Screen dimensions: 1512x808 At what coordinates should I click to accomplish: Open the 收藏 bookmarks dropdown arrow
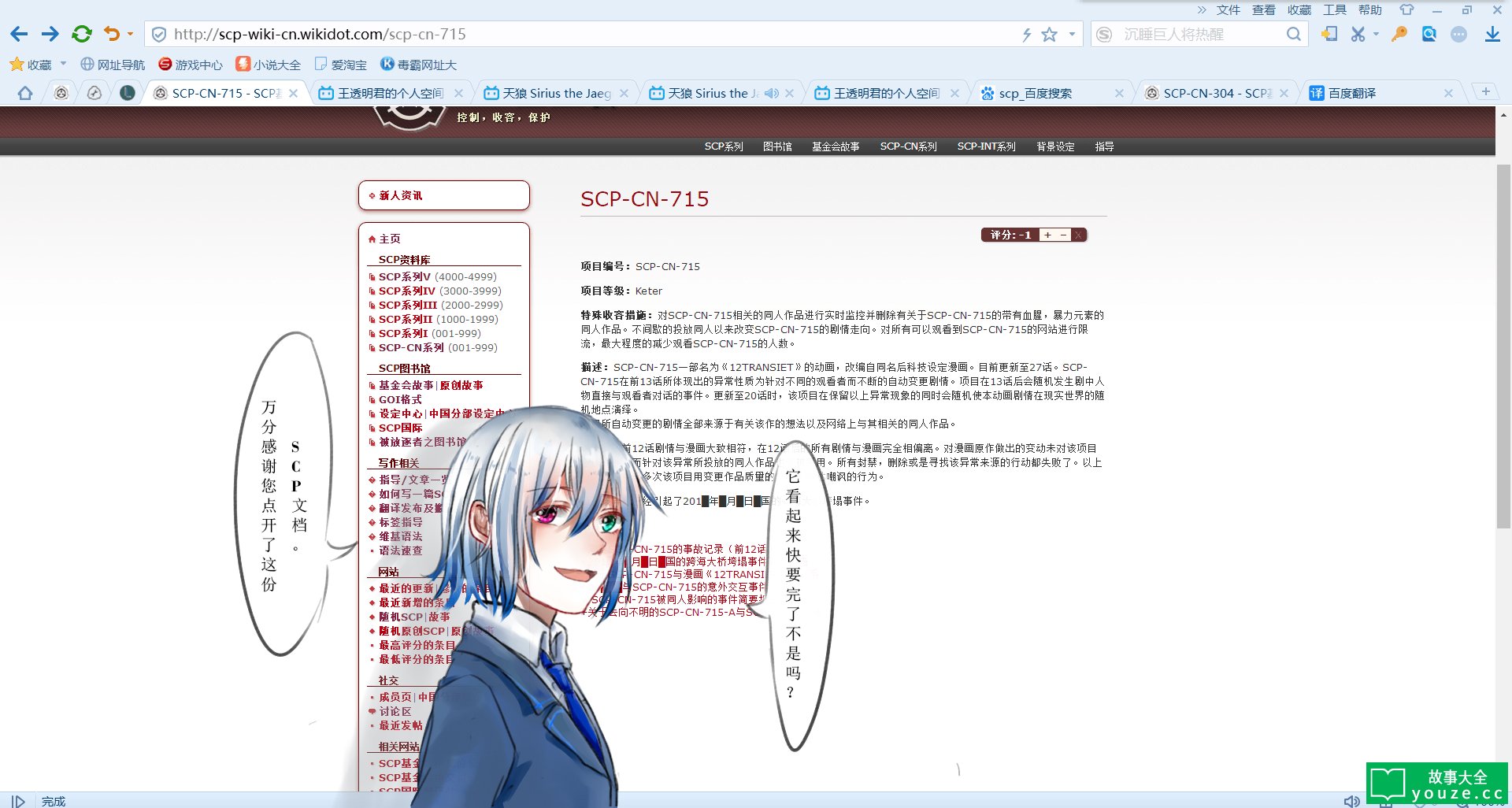pyautogui.click(x=63, y=64)
